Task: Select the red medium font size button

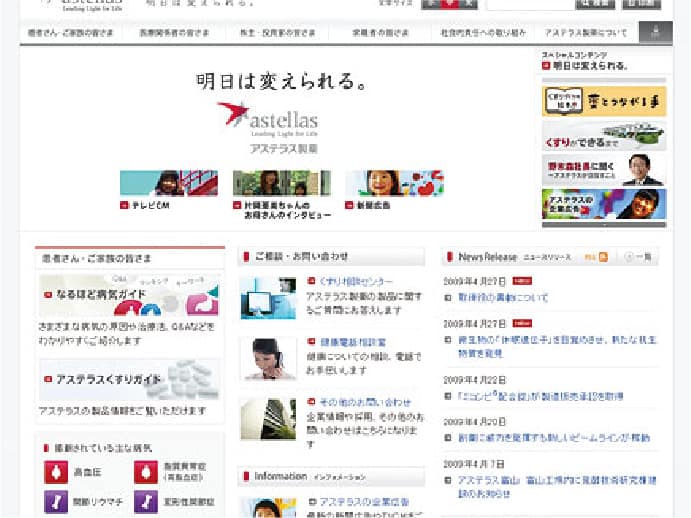Action: (x=450, y=4)
